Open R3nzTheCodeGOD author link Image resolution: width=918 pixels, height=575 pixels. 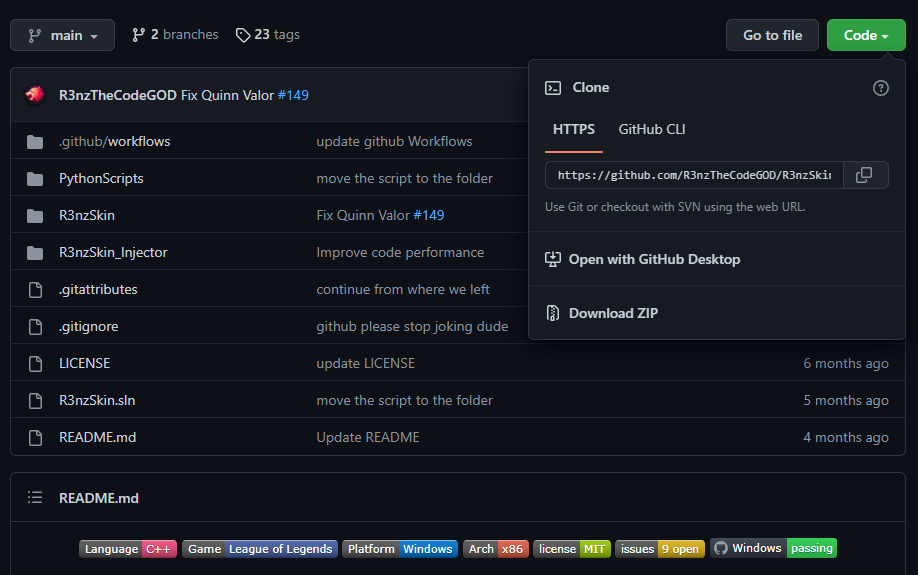point(118,95)
